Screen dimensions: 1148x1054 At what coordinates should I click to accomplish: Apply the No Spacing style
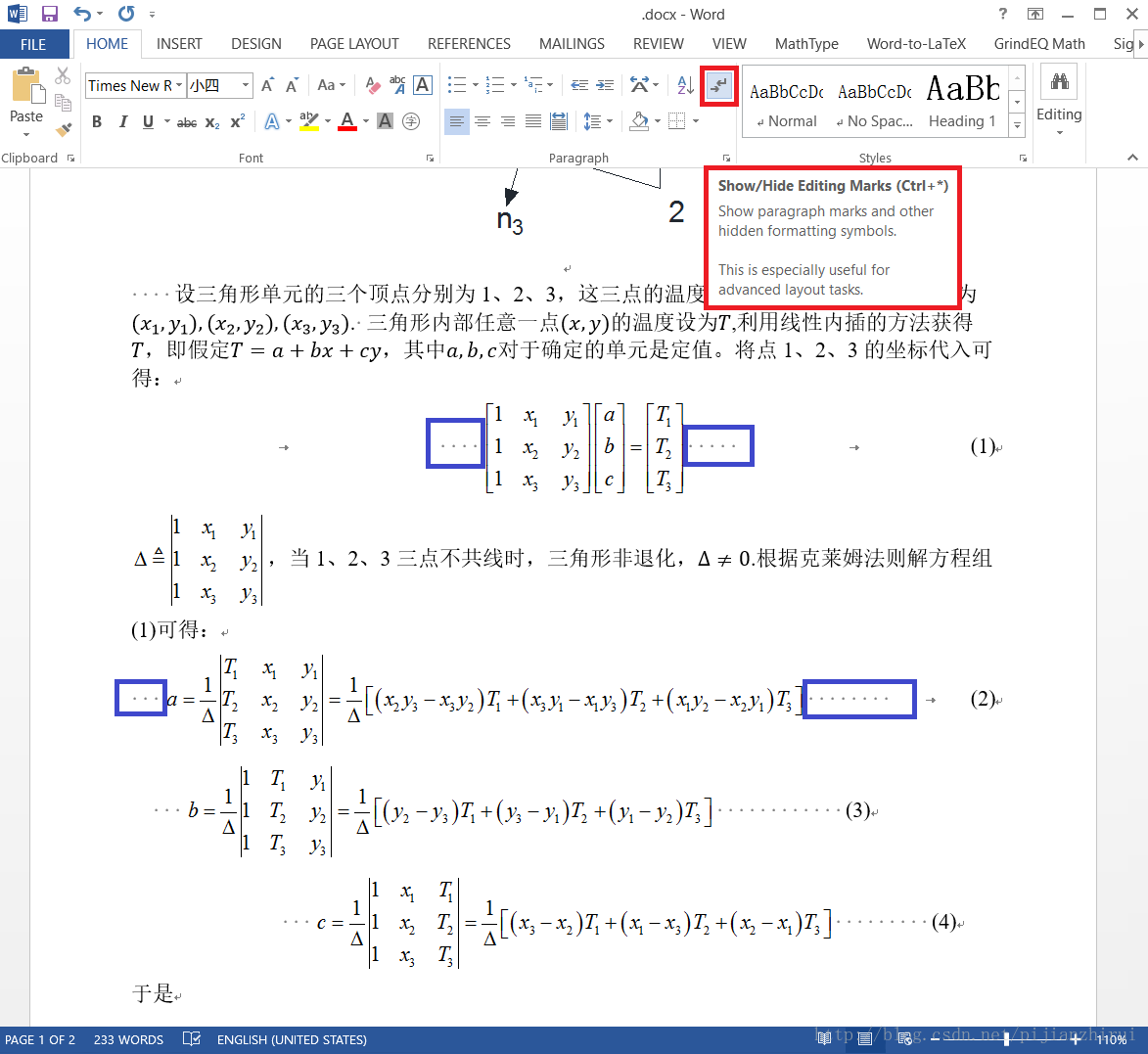[x=875, y=102]
